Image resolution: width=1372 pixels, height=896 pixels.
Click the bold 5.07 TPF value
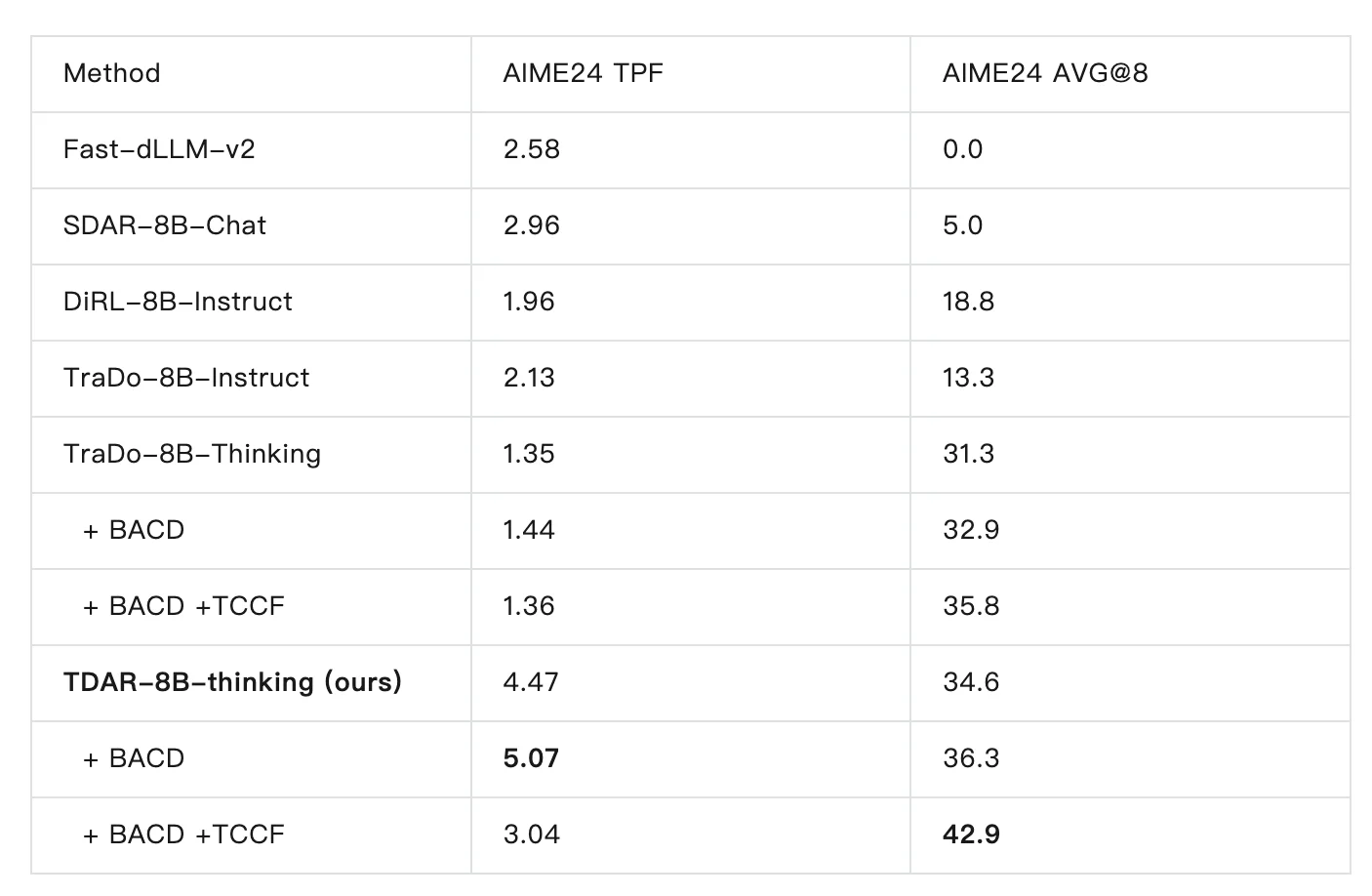pyautogui.click(x=531, y=758)
